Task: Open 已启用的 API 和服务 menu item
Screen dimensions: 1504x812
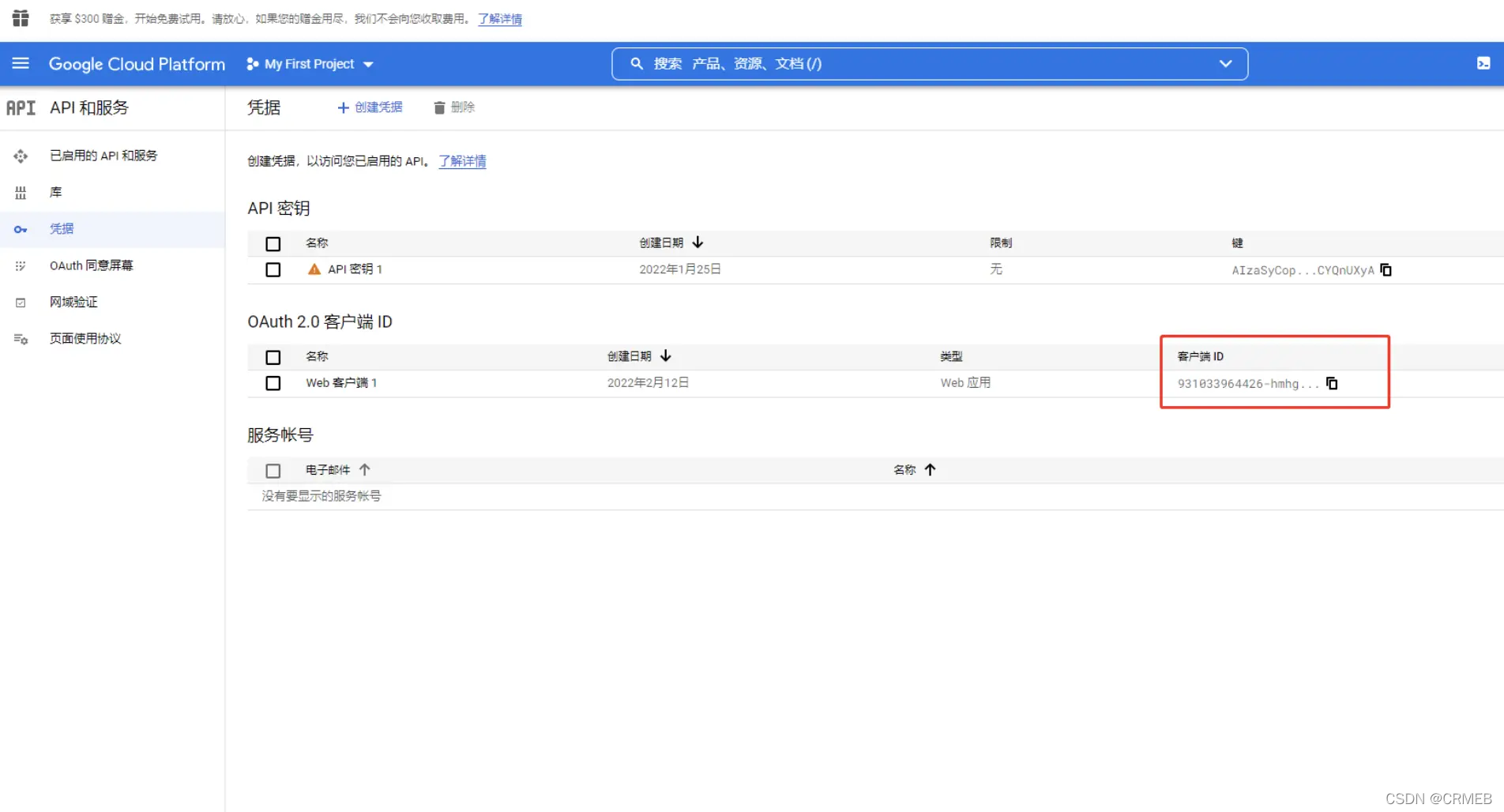Action: click(112, 156)
